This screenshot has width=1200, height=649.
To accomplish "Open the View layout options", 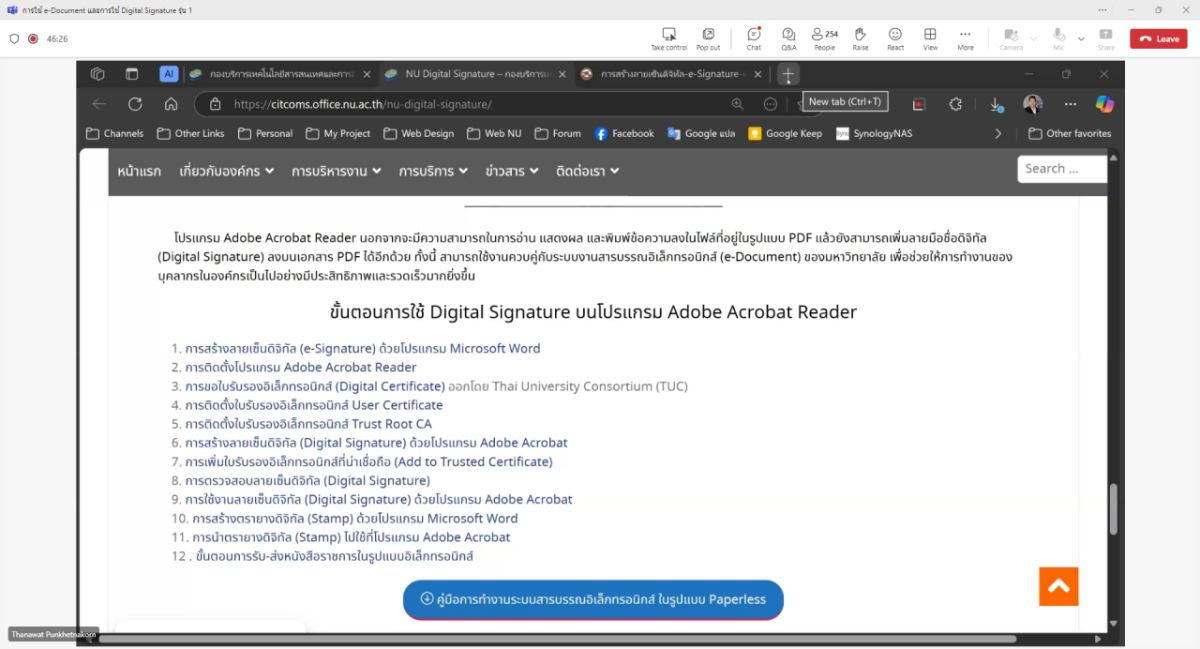I will coord(930,38).
